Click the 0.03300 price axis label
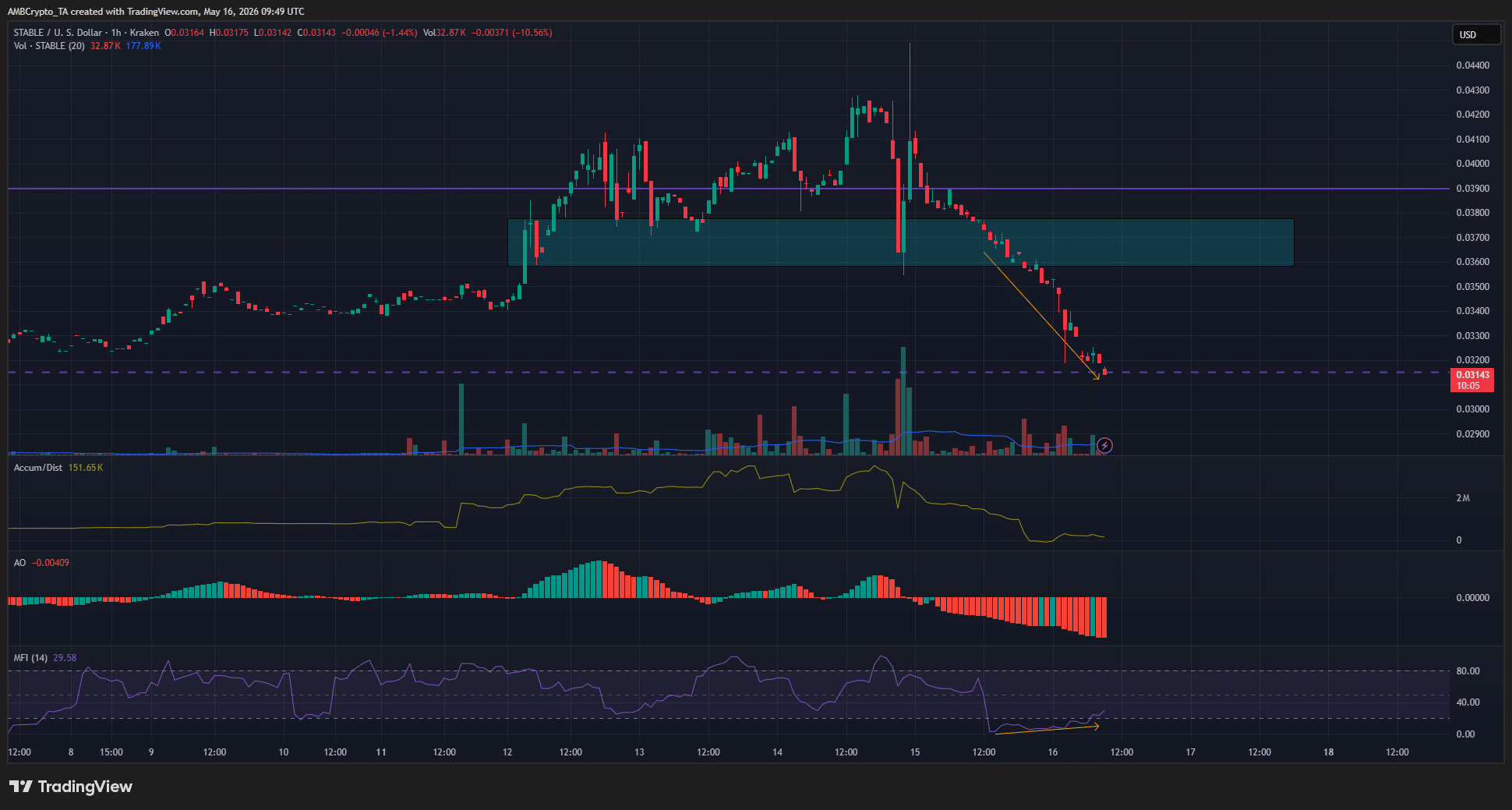This screenshot has width=1512, height=810. coord(1472,336)
